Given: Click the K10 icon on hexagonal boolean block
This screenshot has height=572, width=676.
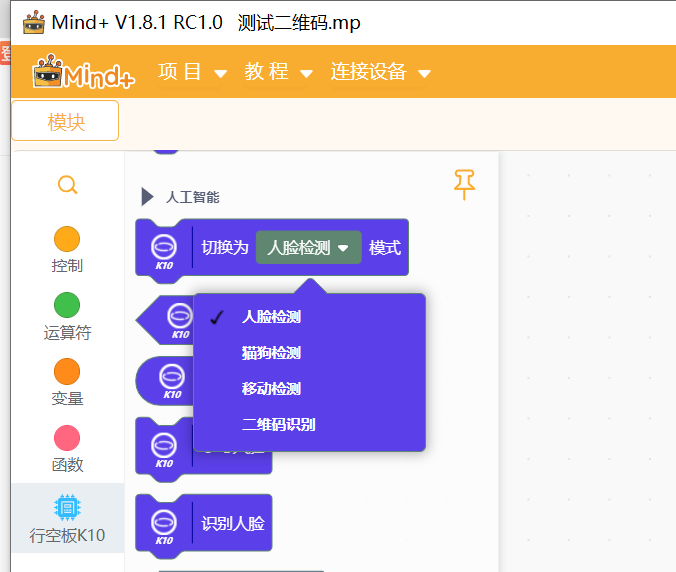Looking at the screenshot, I should 180,321.
